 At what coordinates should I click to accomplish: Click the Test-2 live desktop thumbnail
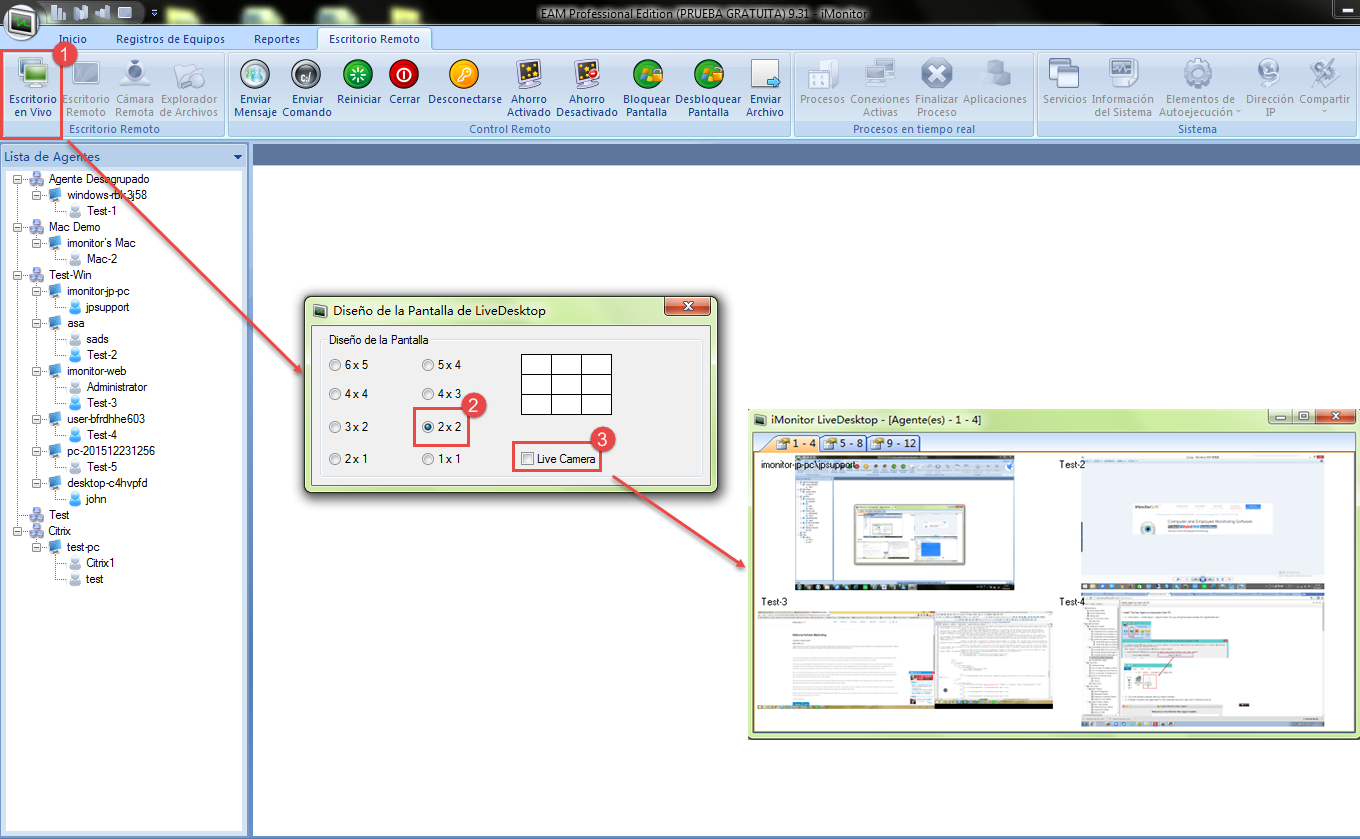point(1200,522)
